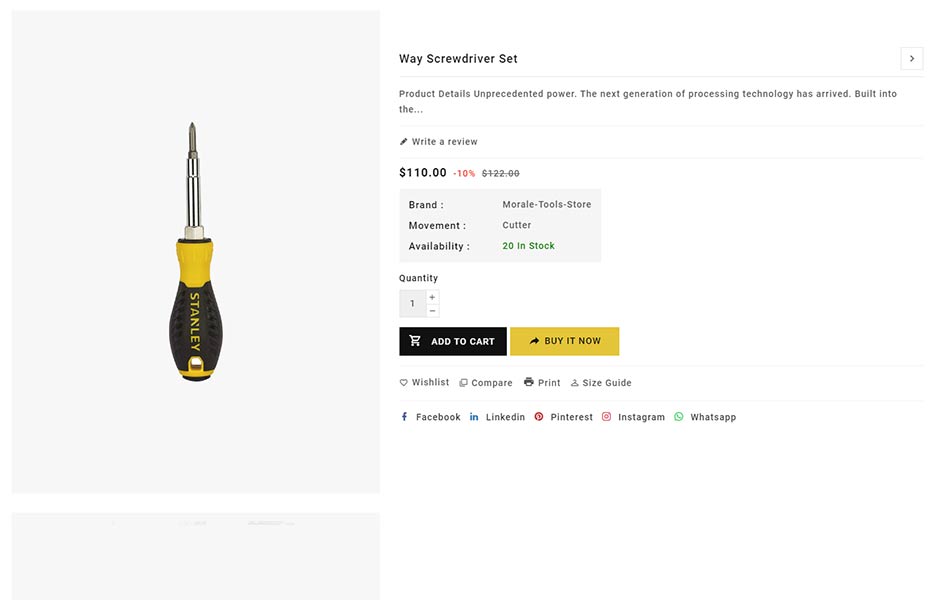Share via Linkedin icon
The height and width of the screenshot is (600, 930).
pyautogui.click(x=474, y=417)
